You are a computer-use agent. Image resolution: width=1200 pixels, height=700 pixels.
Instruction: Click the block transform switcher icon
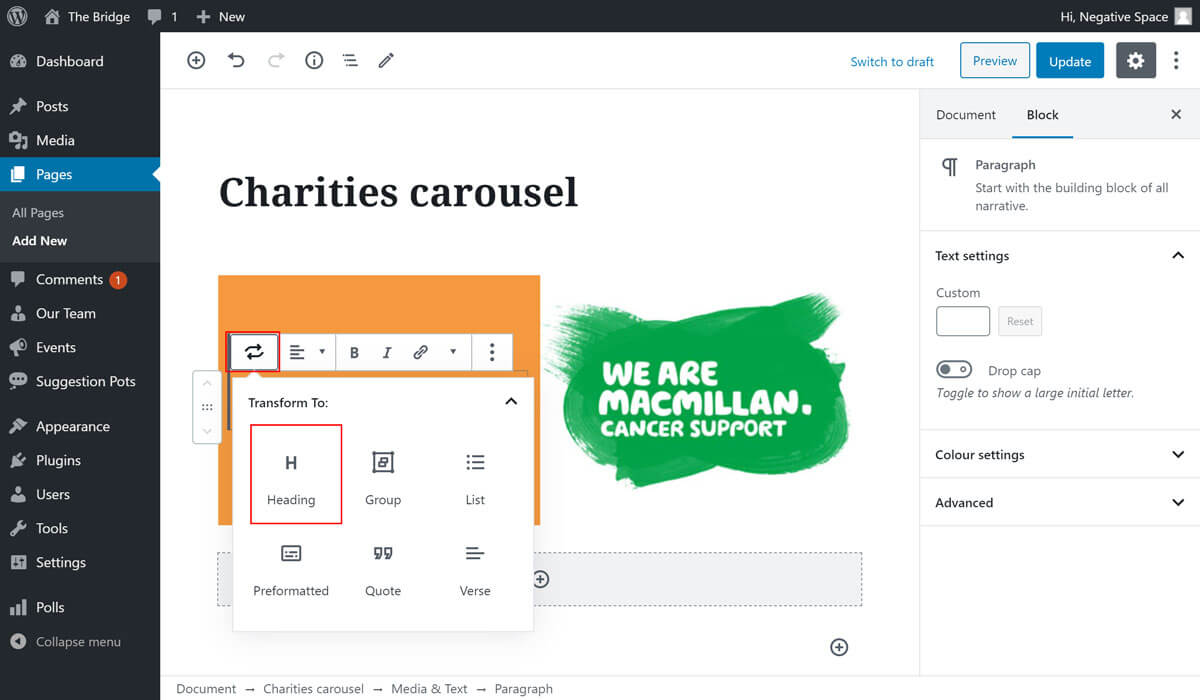(x=254, y=352)
